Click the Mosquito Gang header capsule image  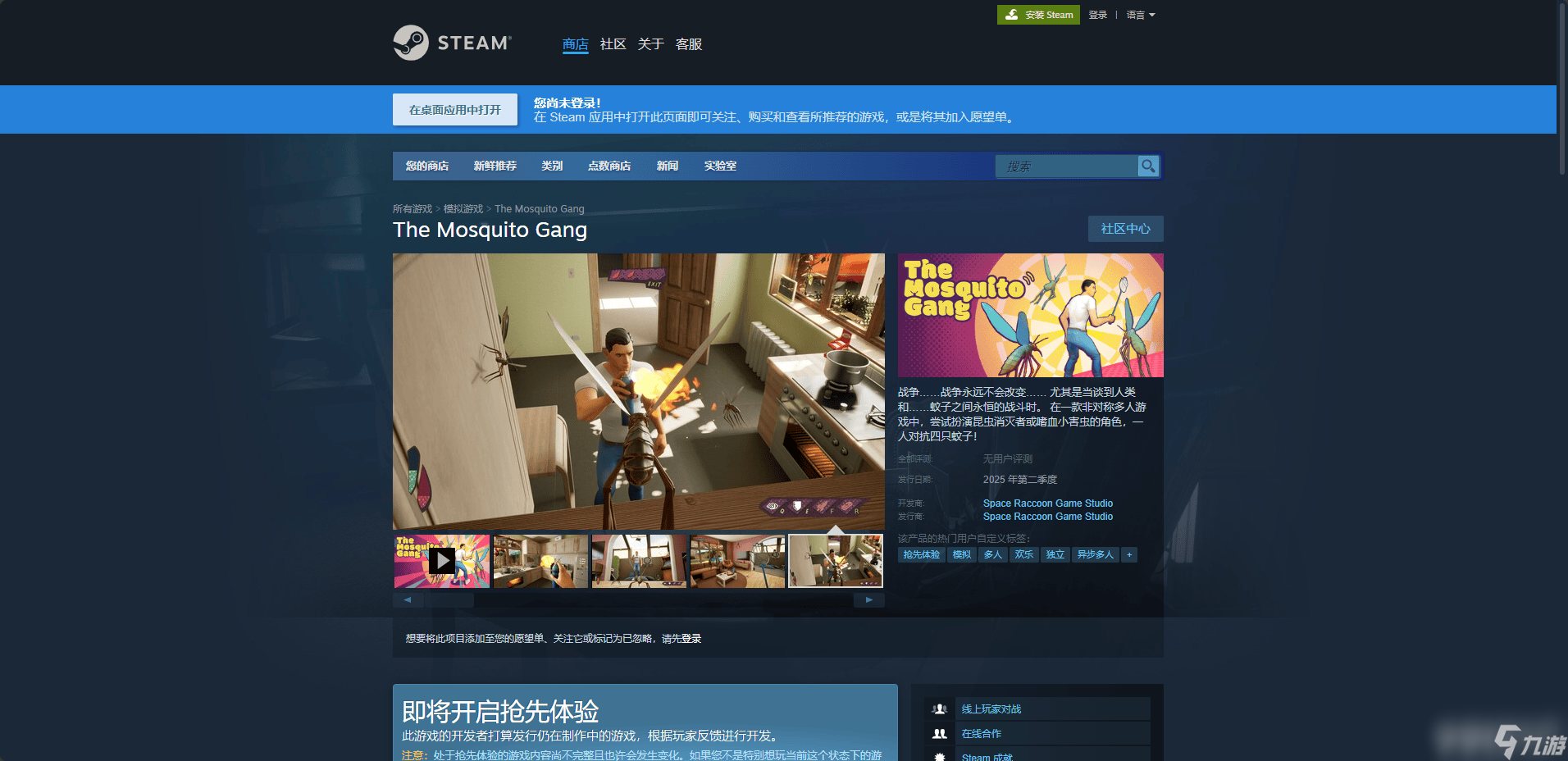tap(1031, 315)
